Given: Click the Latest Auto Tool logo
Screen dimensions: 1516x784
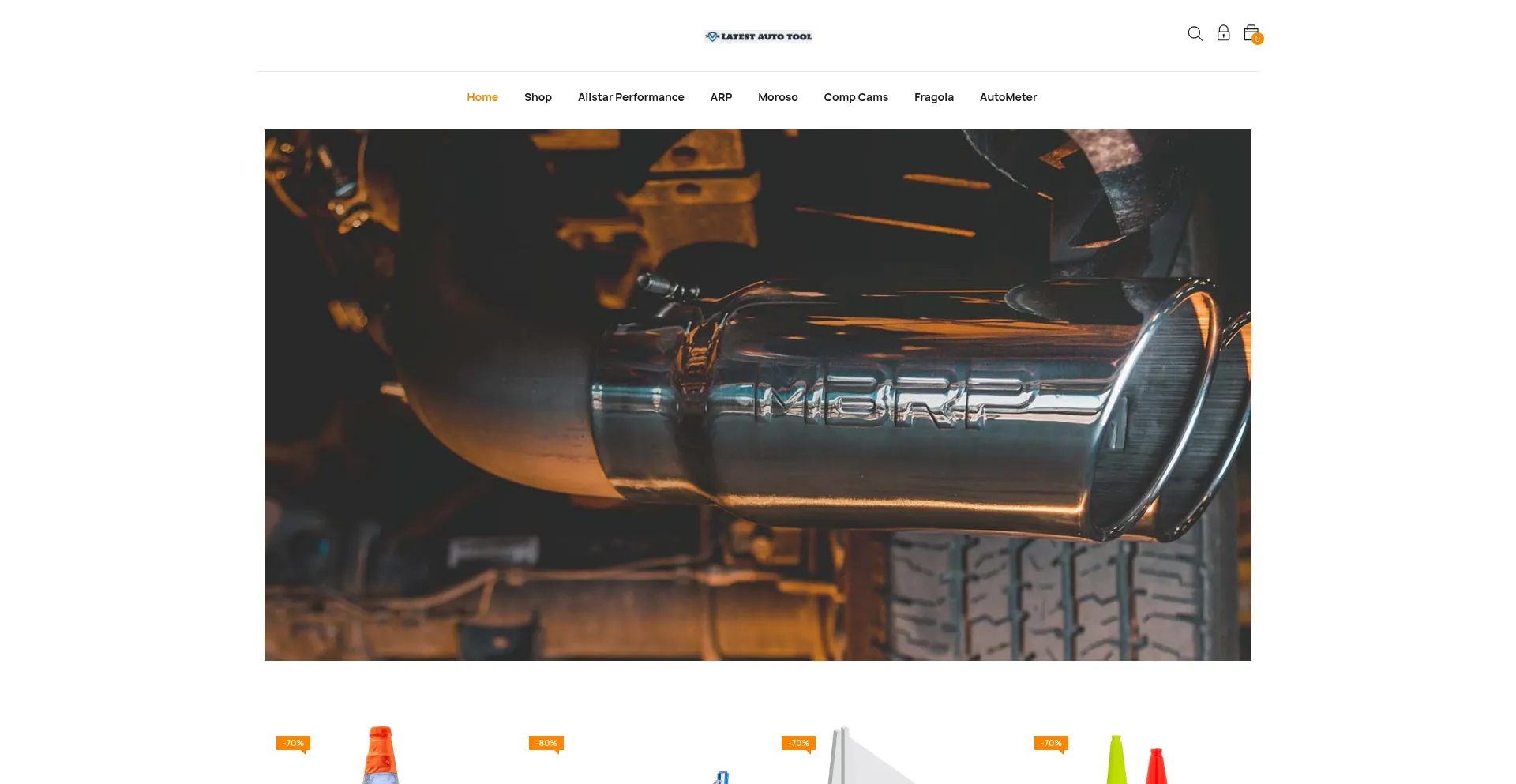Looking at the screenshot, I should (x=758, y=36).
